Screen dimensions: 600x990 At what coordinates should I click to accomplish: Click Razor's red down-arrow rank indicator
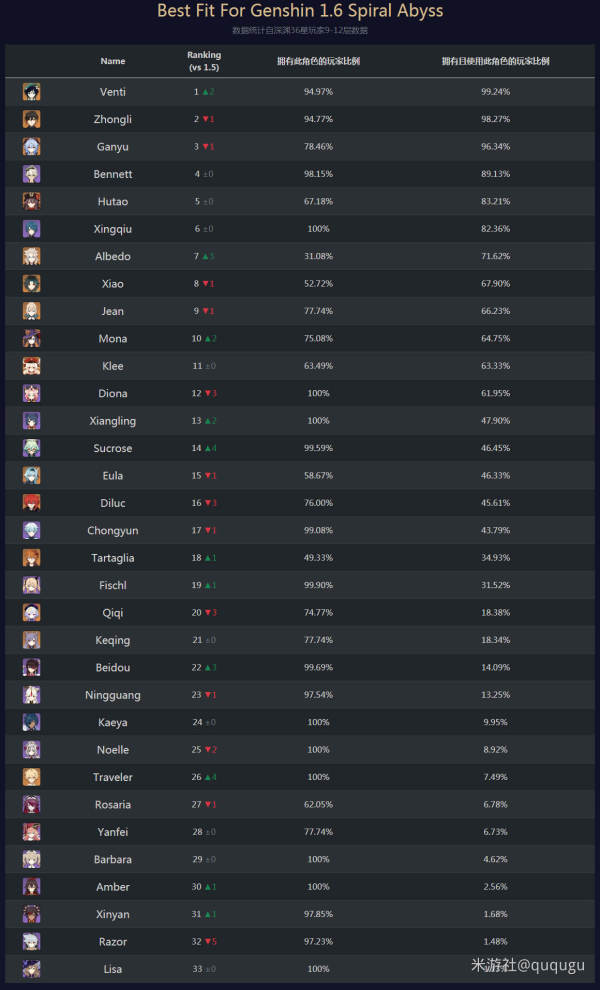(210, 941)
